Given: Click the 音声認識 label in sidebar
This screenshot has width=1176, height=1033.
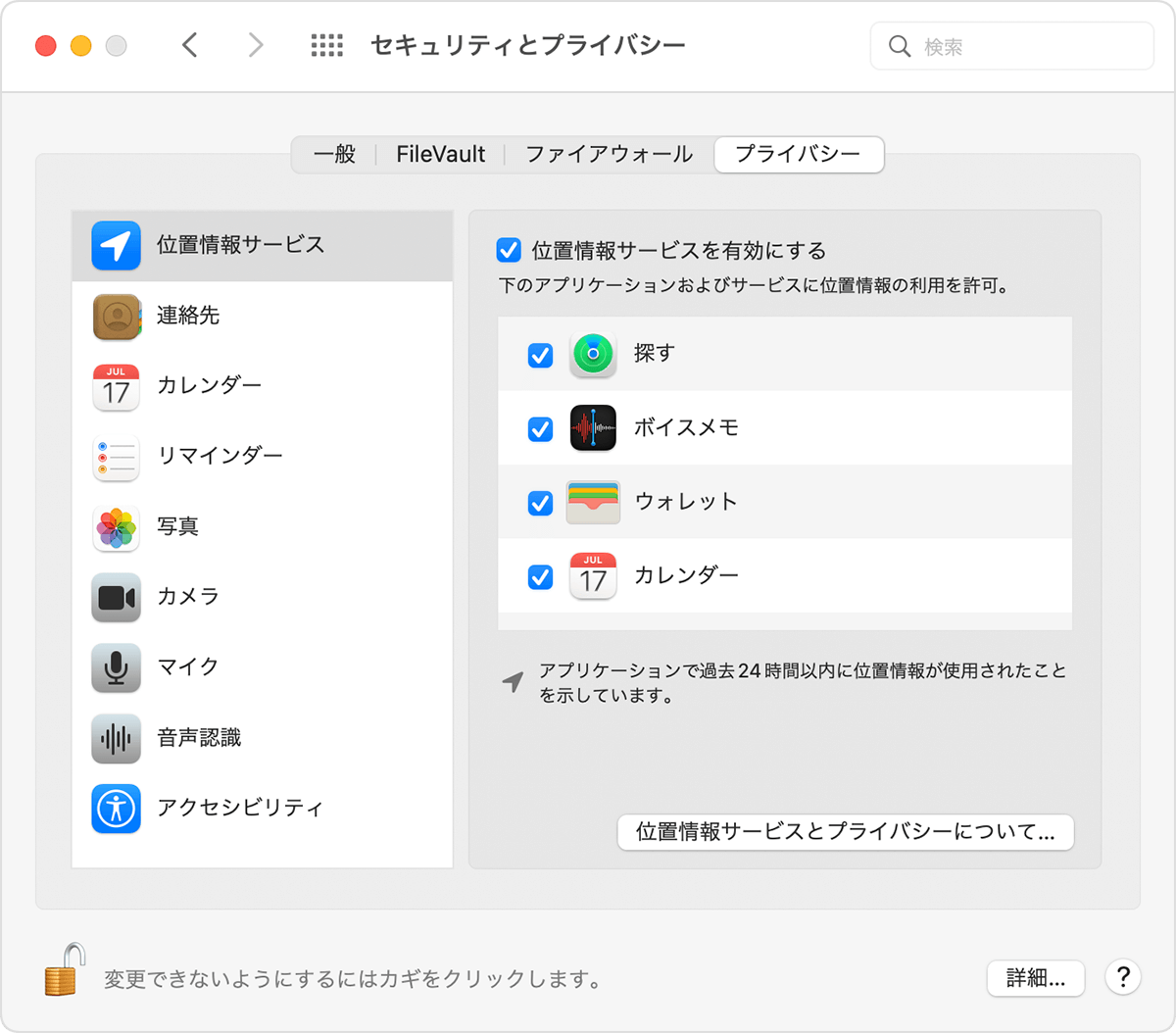Looking at the screenshot, I should pyautogui.click(x=199, y=737).
